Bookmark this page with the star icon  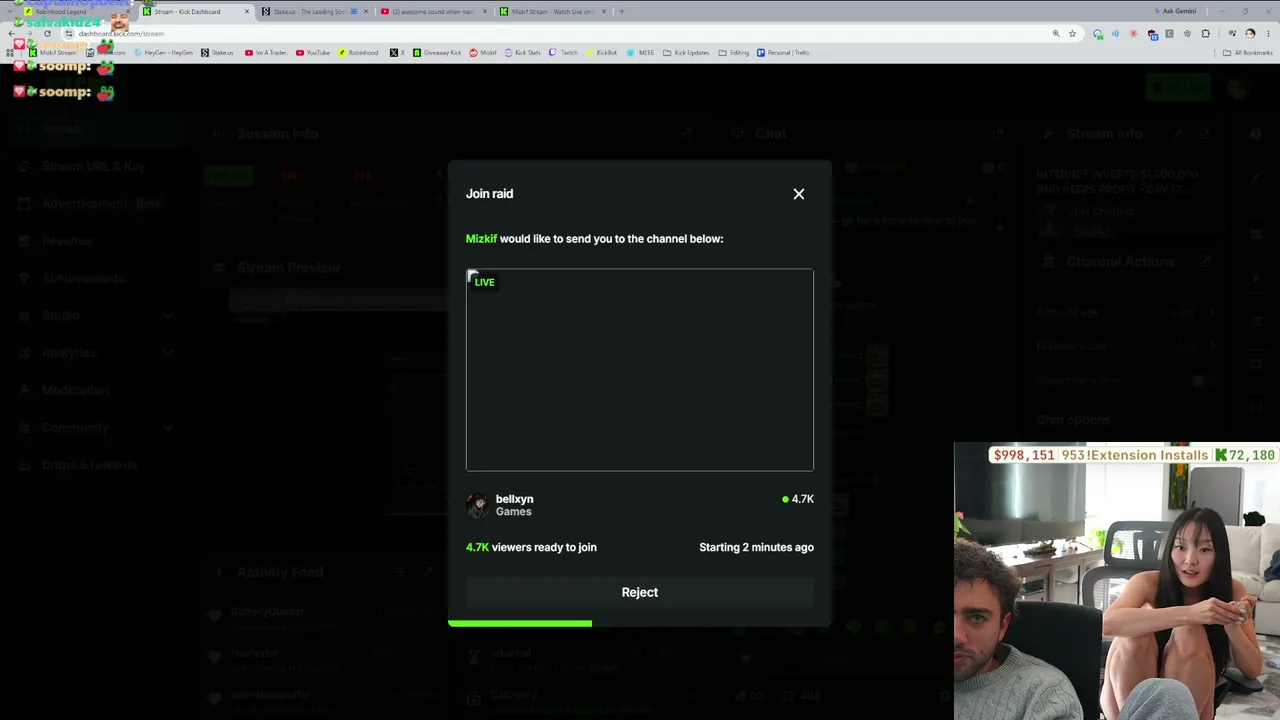[1072, 33]
